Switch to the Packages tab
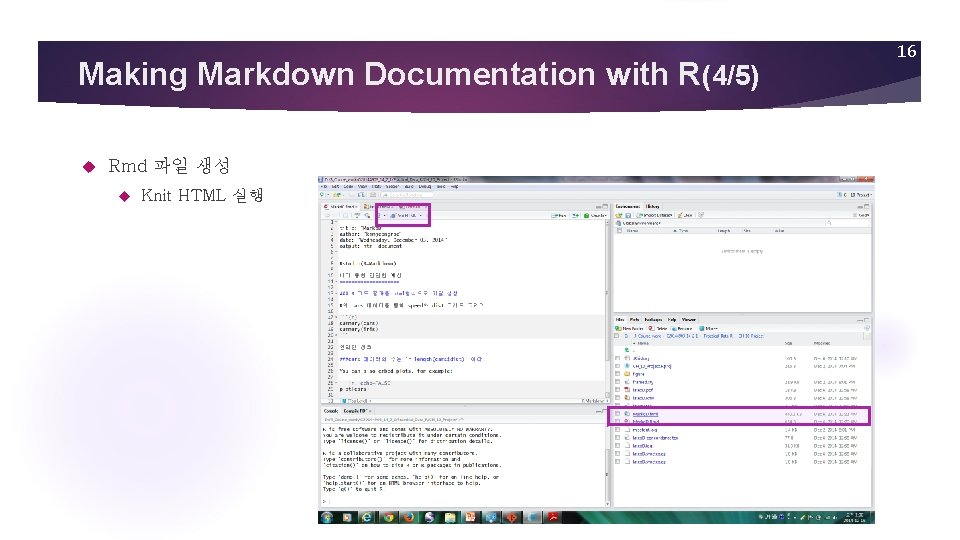Image resolution: width=960 pixels, height=540 pixels. 653,320
